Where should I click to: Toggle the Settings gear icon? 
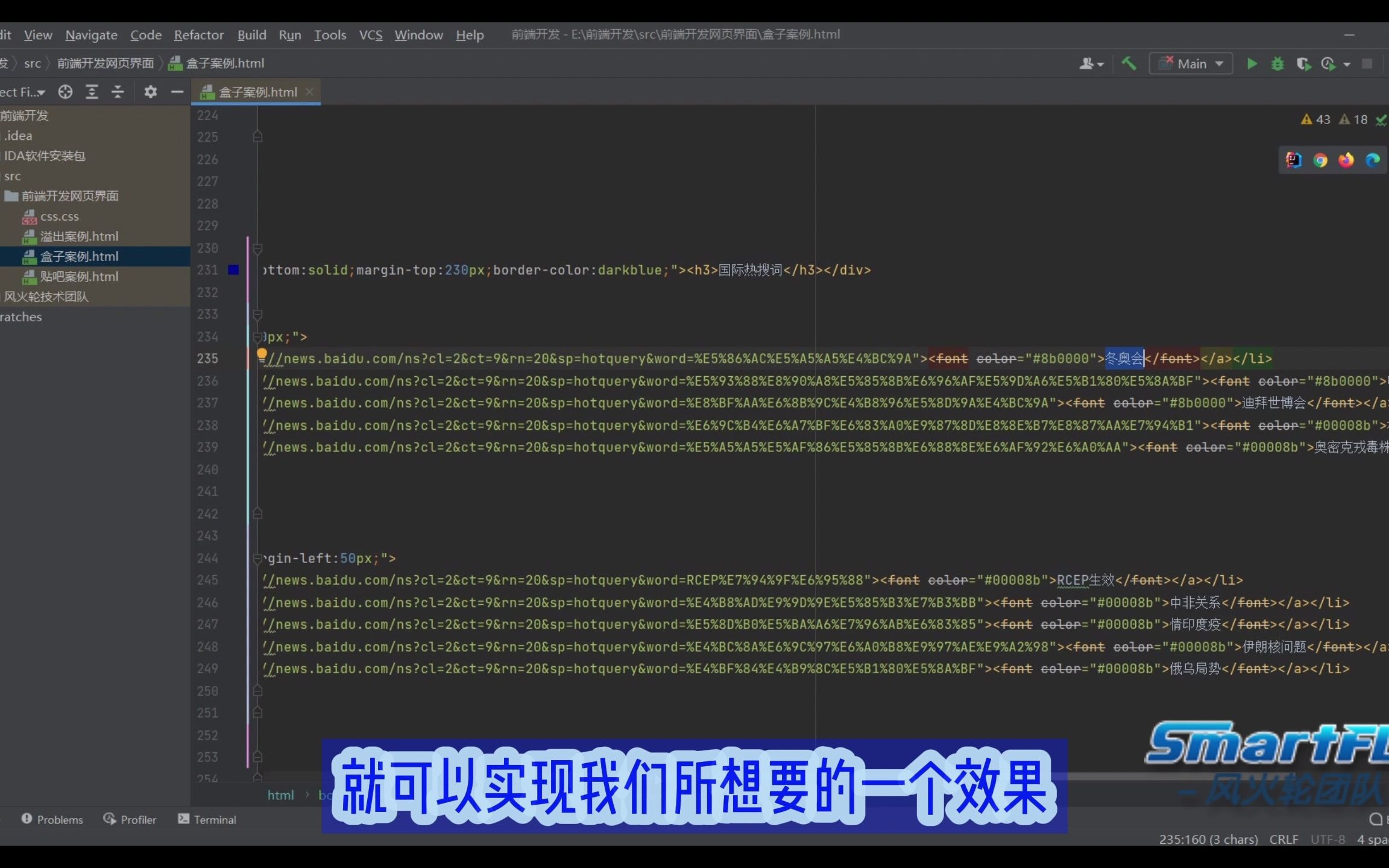tap(150, 91)
